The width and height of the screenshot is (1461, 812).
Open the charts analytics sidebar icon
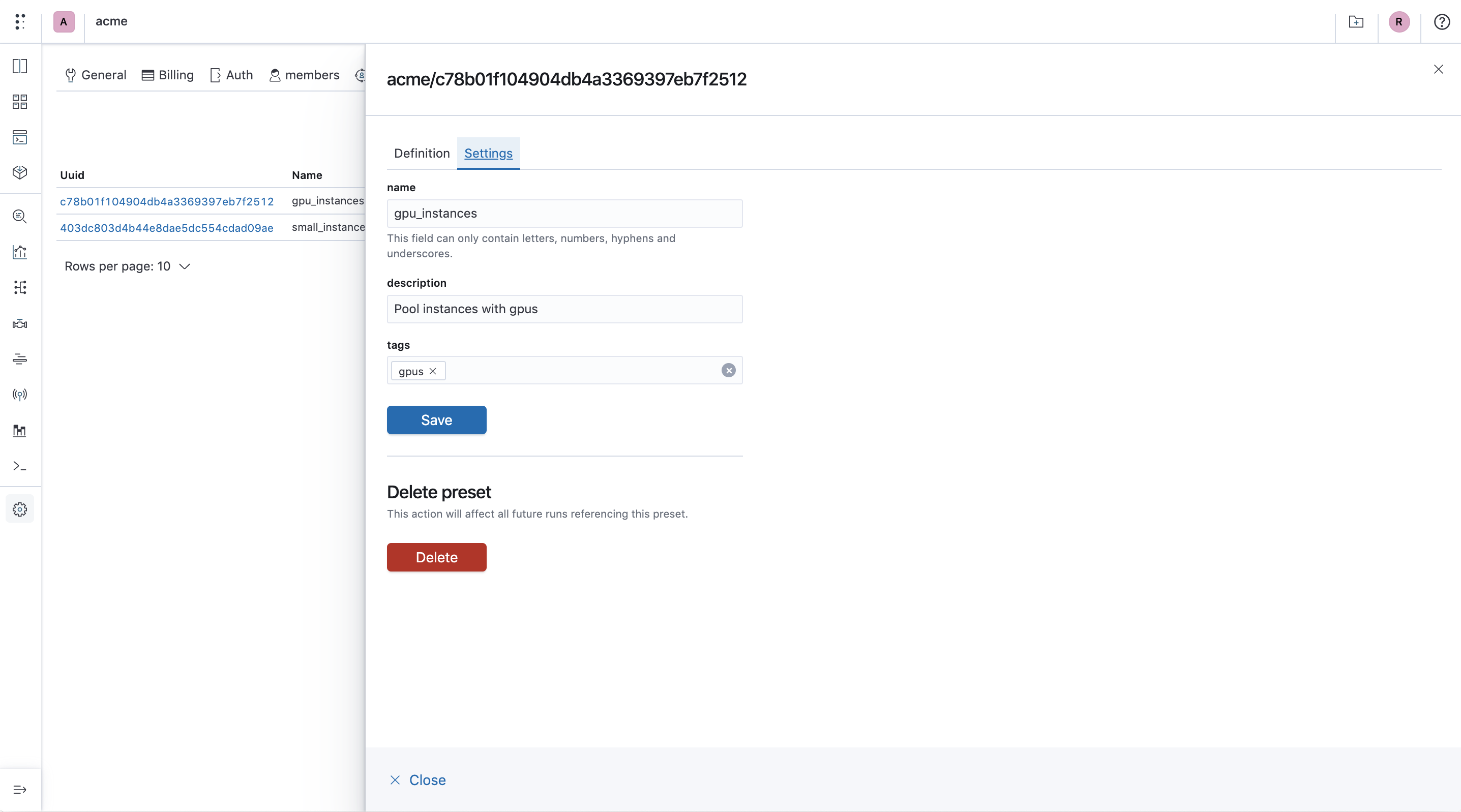20,252
